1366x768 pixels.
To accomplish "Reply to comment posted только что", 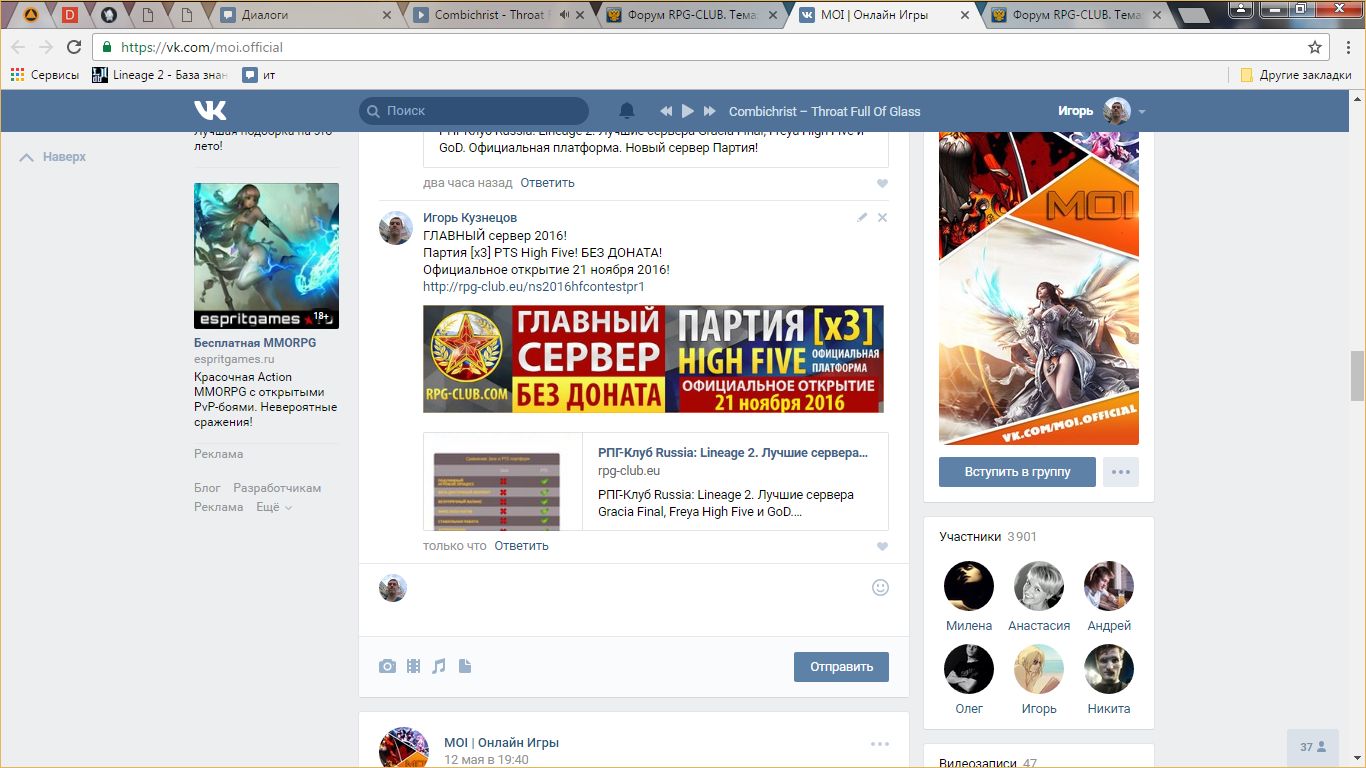I will click(521, 546).
